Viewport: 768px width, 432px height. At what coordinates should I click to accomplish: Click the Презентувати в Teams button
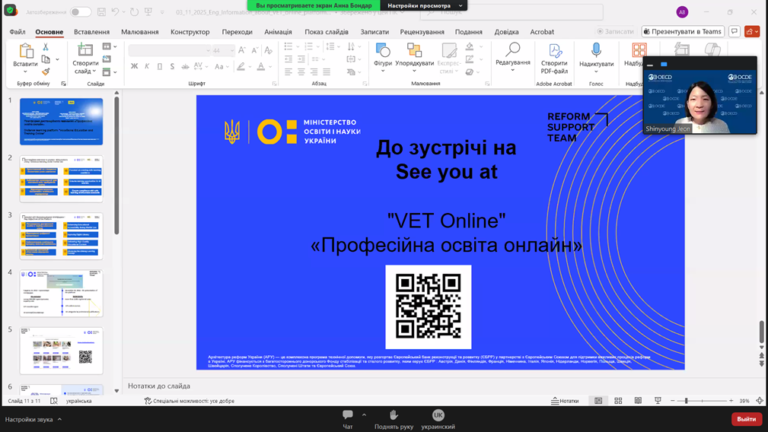[683, 31]
